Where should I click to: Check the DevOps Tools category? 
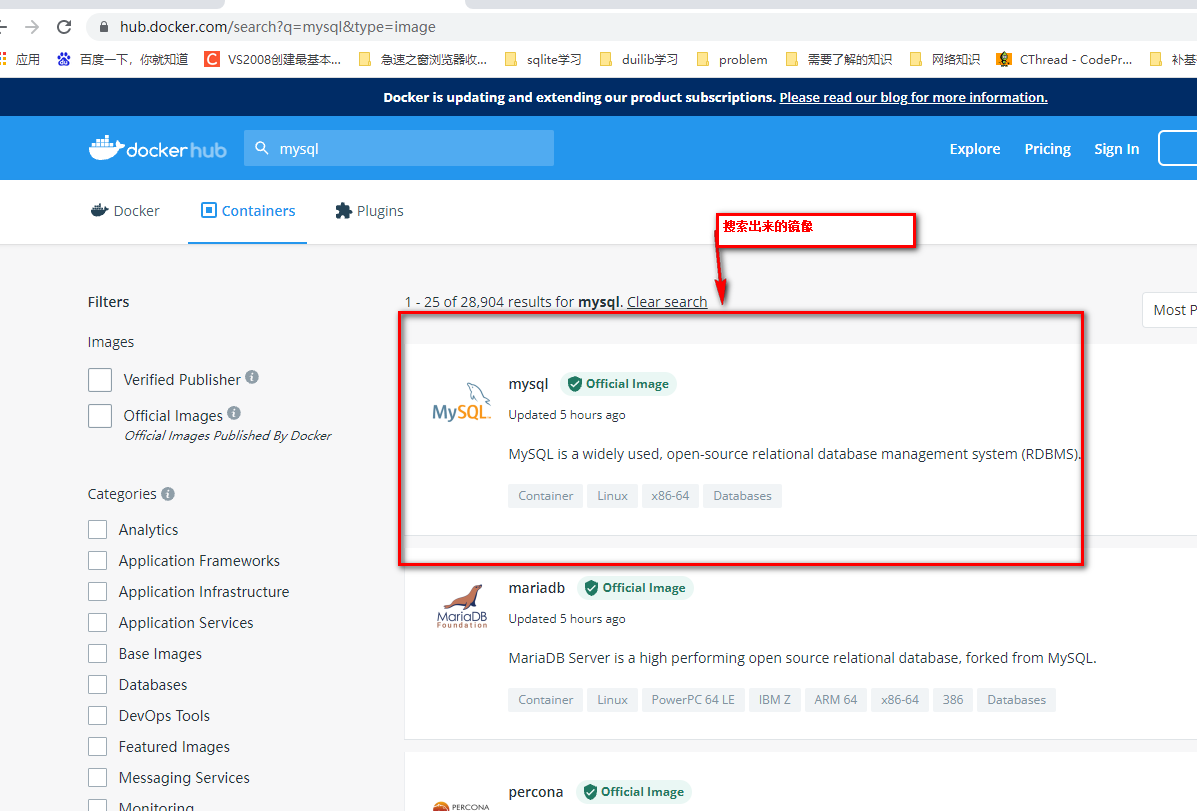(98, 716)
